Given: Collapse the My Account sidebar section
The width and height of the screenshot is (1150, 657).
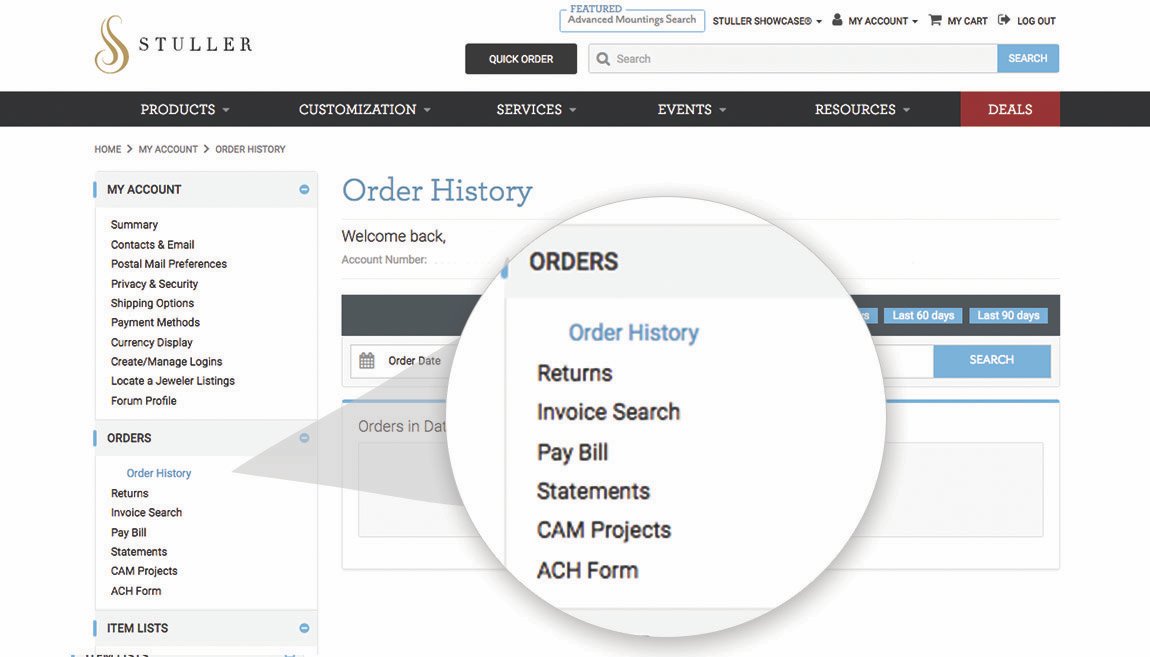Looking at the screenshot, I should pyautogui.click(x=304, y=189).
